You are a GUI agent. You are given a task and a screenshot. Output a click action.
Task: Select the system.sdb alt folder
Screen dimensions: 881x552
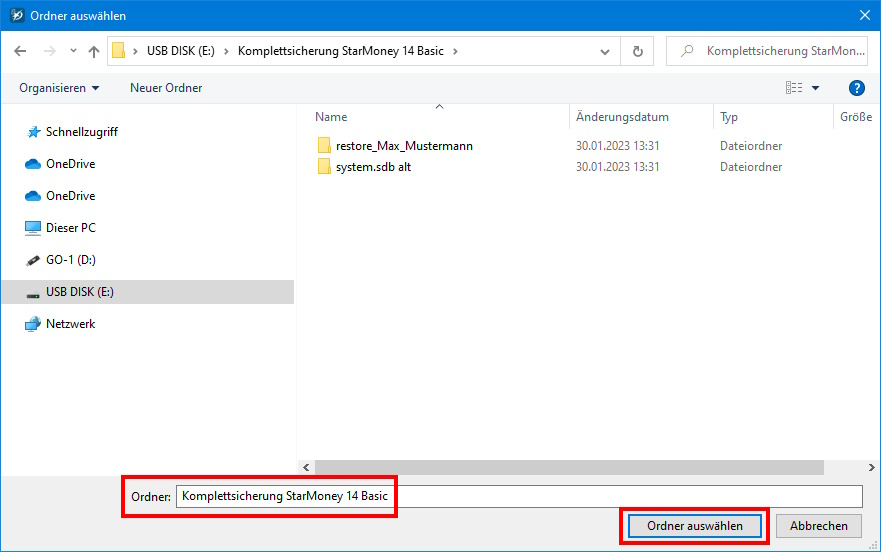click(373, 167)
